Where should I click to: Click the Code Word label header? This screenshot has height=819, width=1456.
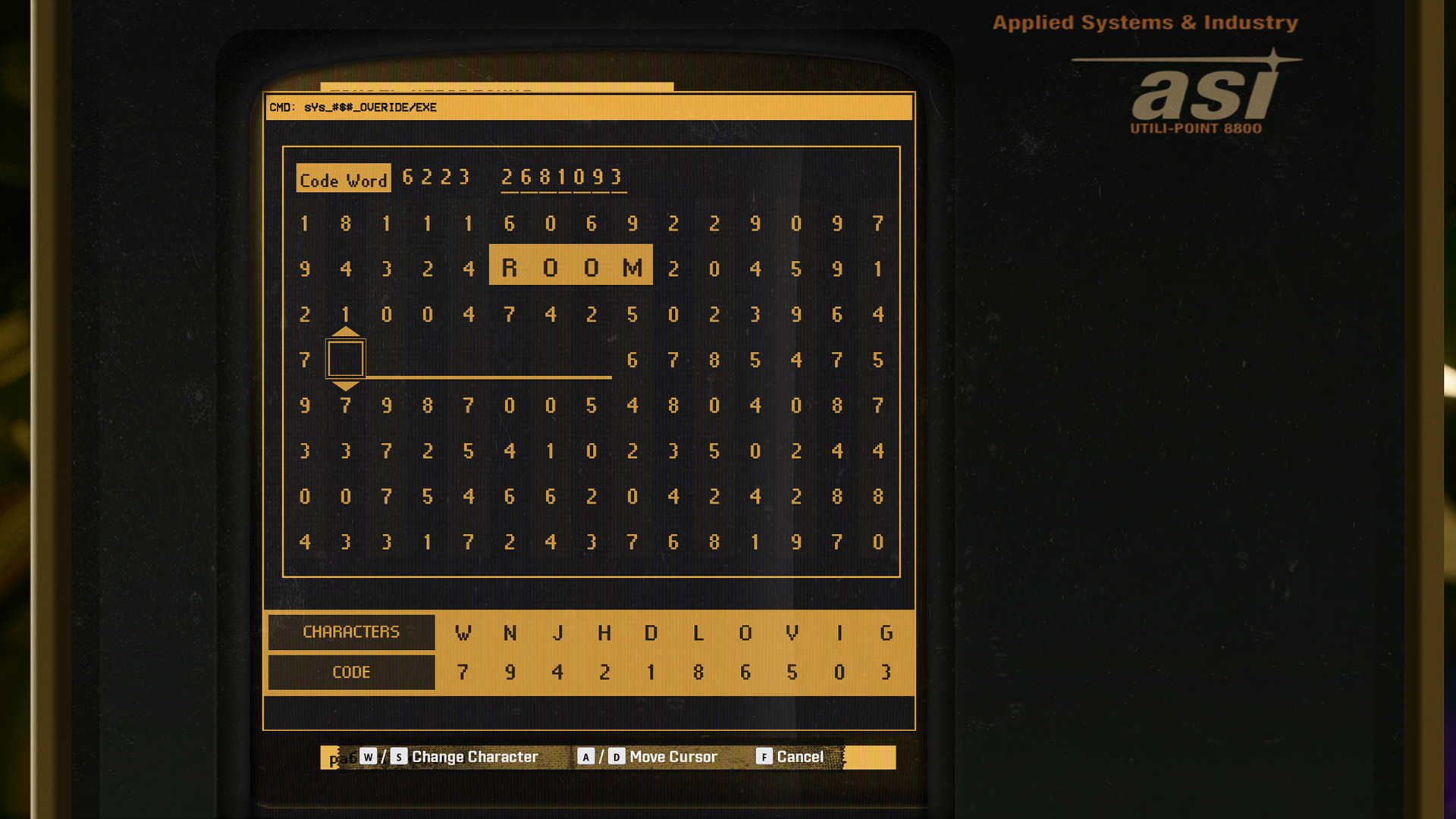343,178
